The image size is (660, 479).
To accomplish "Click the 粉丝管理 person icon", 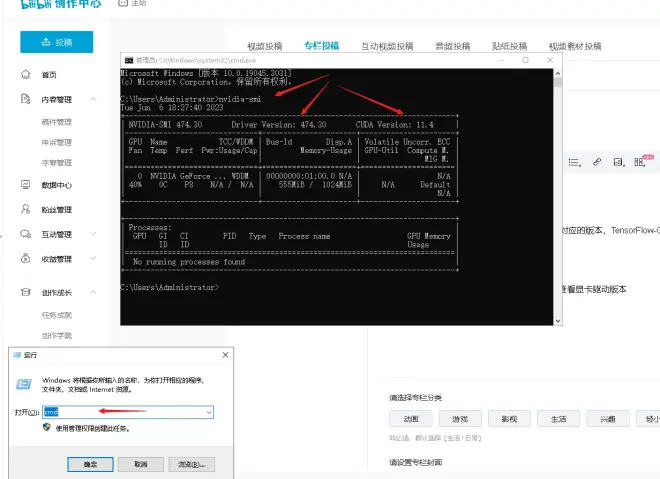I will coord(25,209).
